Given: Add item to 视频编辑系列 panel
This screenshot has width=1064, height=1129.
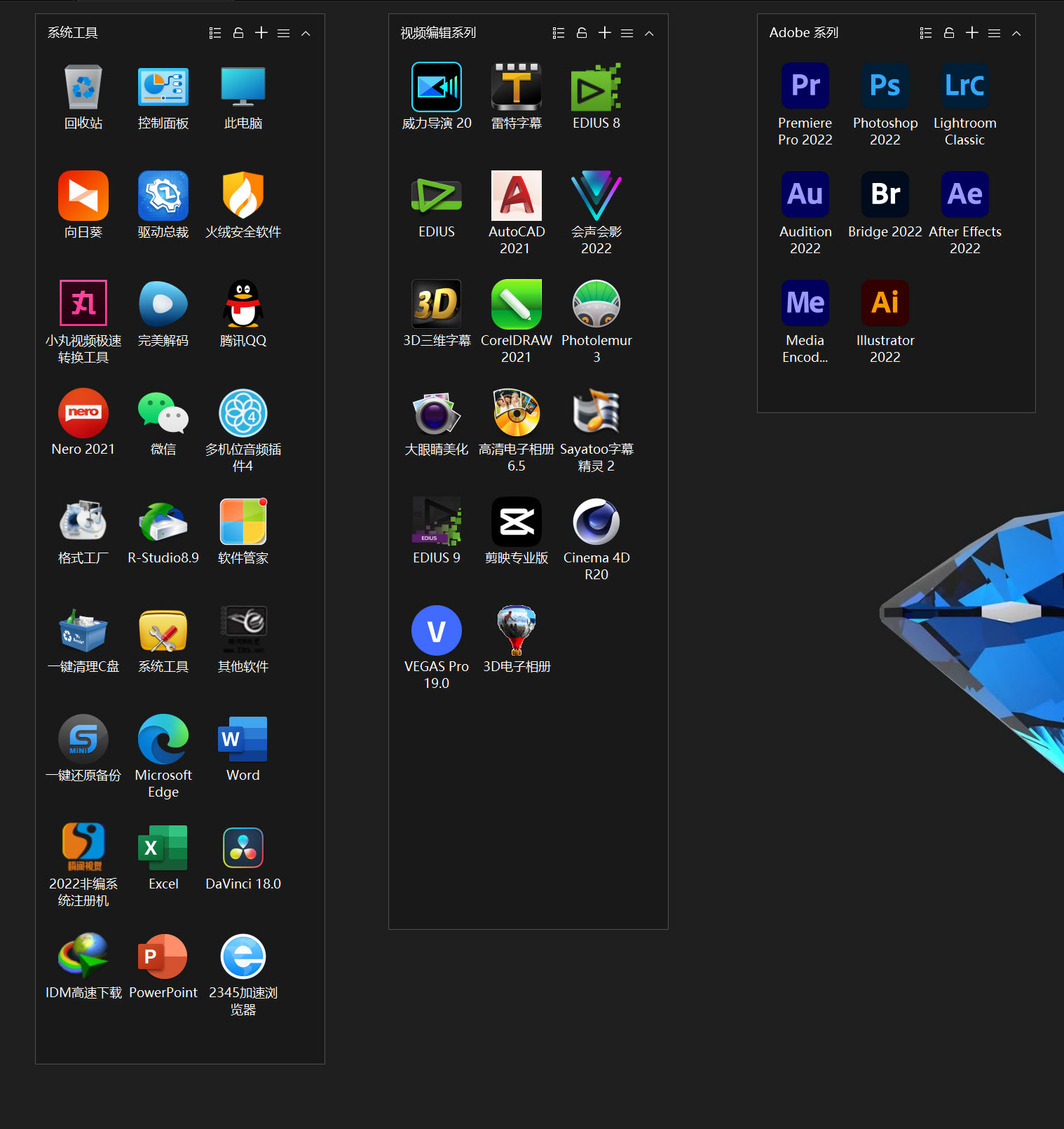Looking at the screenshot, I should point(604,33).
